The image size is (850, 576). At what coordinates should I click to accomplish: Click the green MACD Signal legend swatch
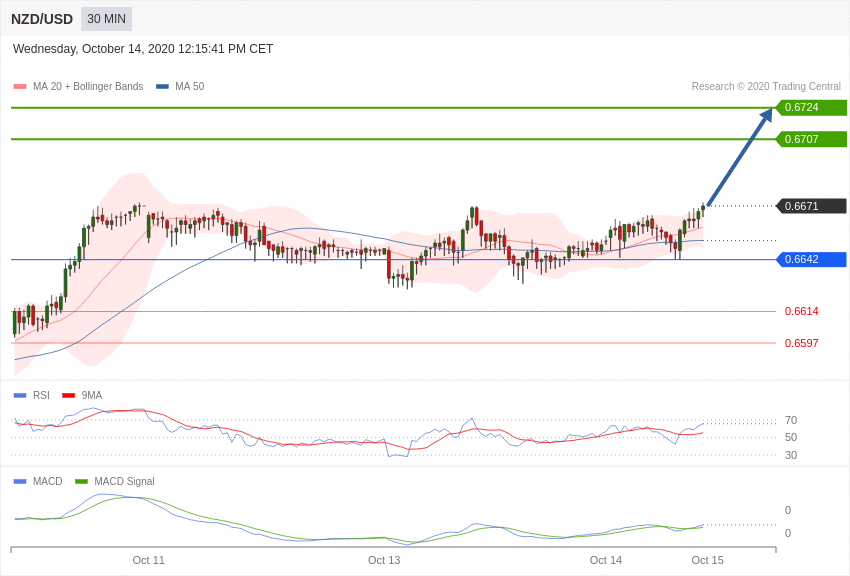point(81,481)
